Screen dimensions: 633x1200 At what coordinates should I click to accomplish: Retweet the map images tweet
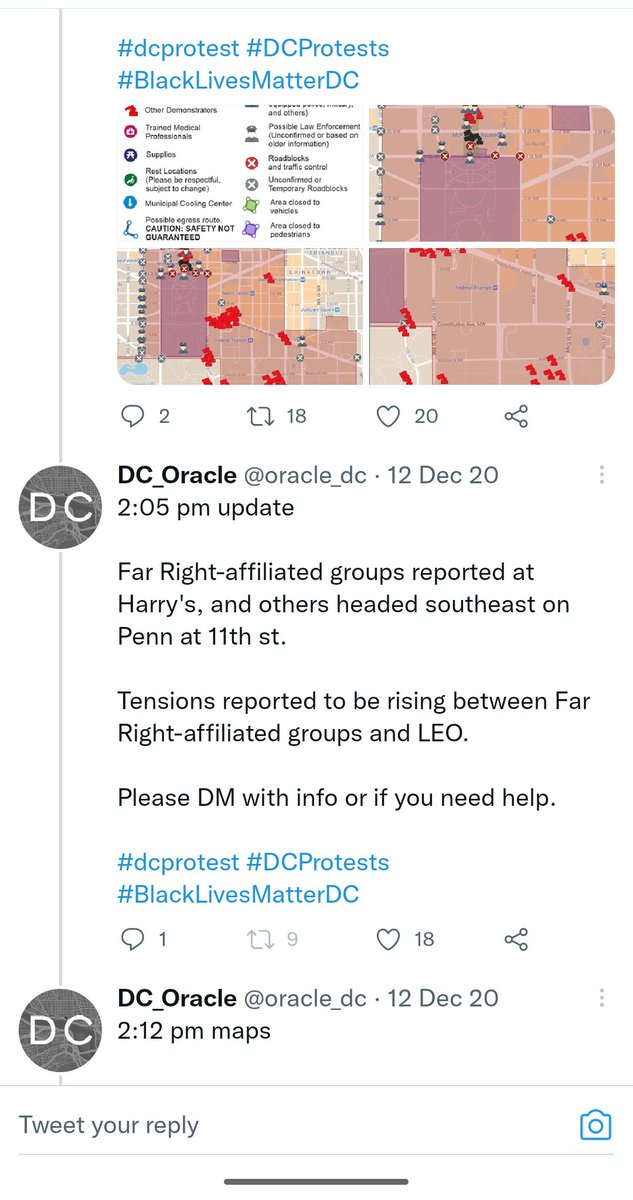pos(260,416)
